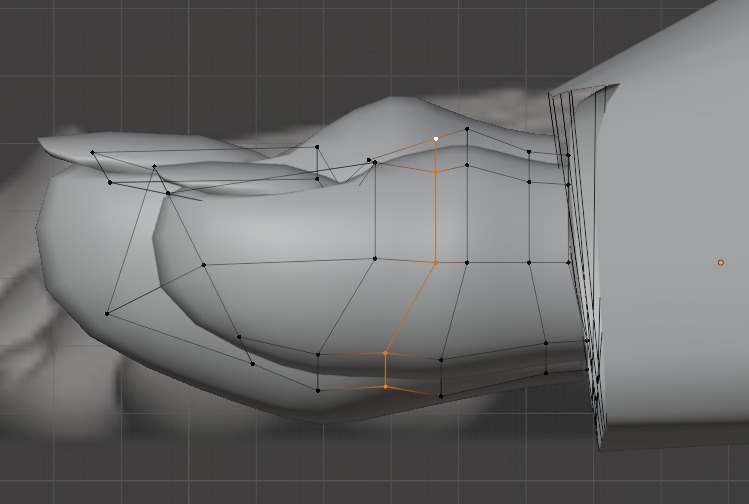Viewport: 749px width, 504px height.
Task: Select the lowest orange selected vertex
Action: click(385, 386)
